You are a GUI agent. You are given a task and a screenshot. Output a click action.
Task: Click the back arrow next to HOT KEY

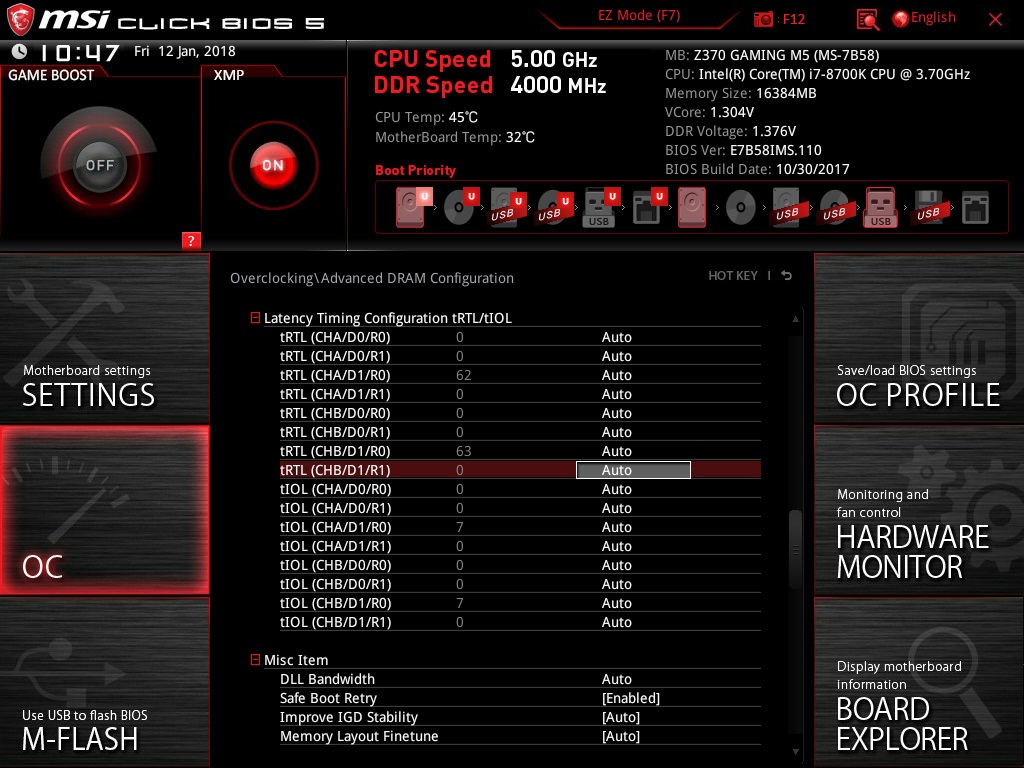click(787, 276)
